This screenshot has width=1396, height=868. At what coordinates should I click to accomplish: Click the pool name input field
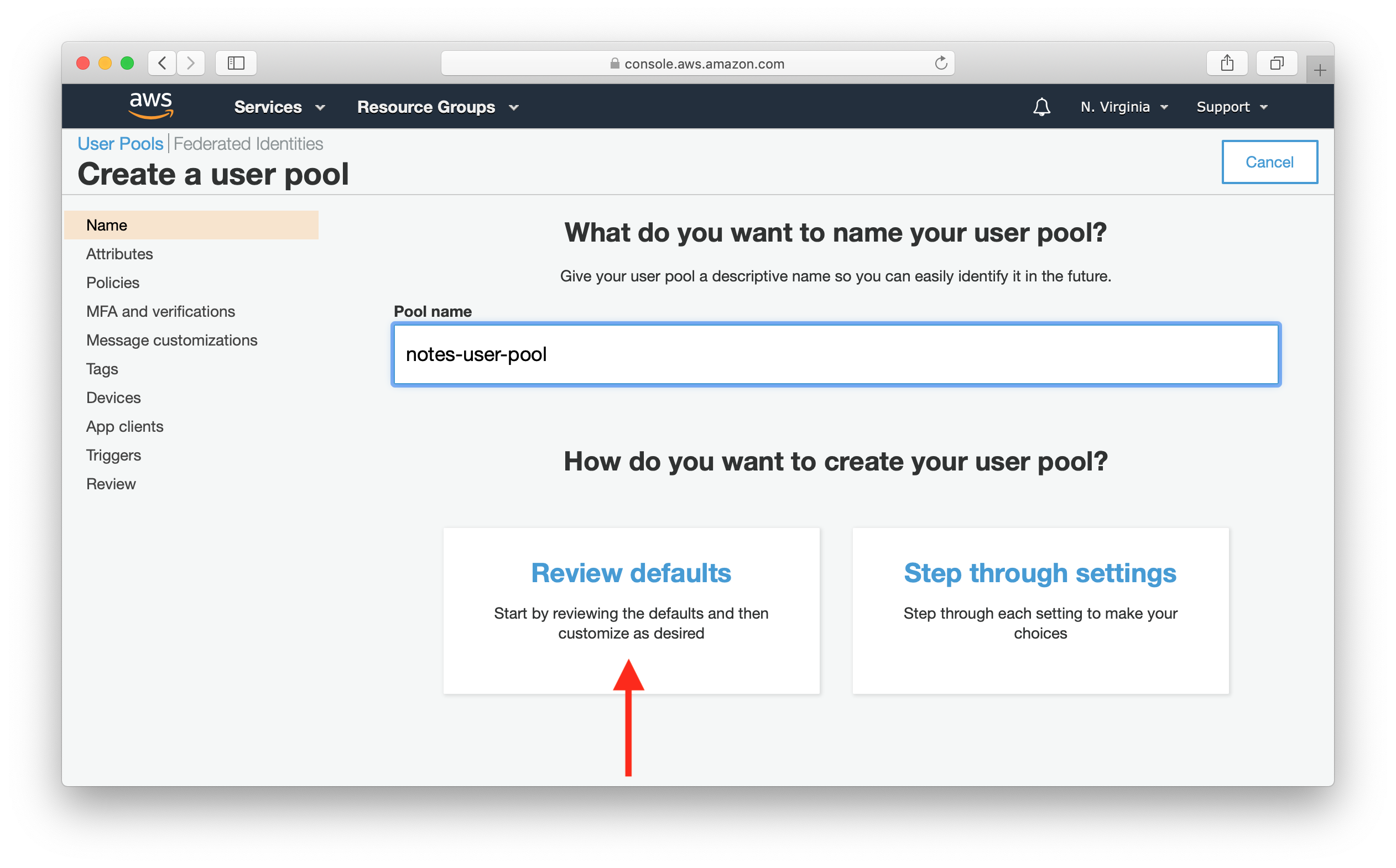(x=837, y=353)
